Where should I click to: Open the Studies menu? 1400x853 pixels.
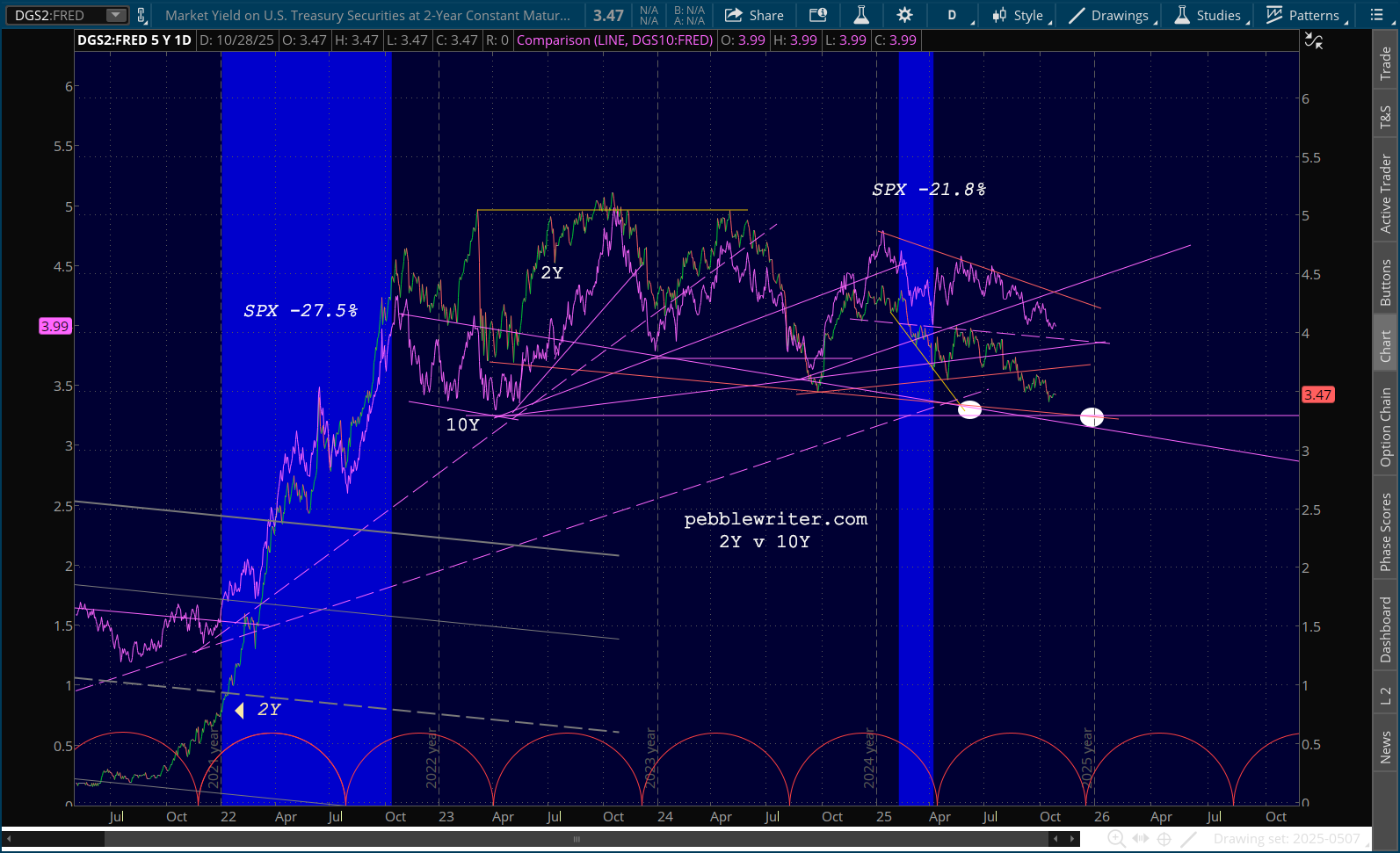1211,15
